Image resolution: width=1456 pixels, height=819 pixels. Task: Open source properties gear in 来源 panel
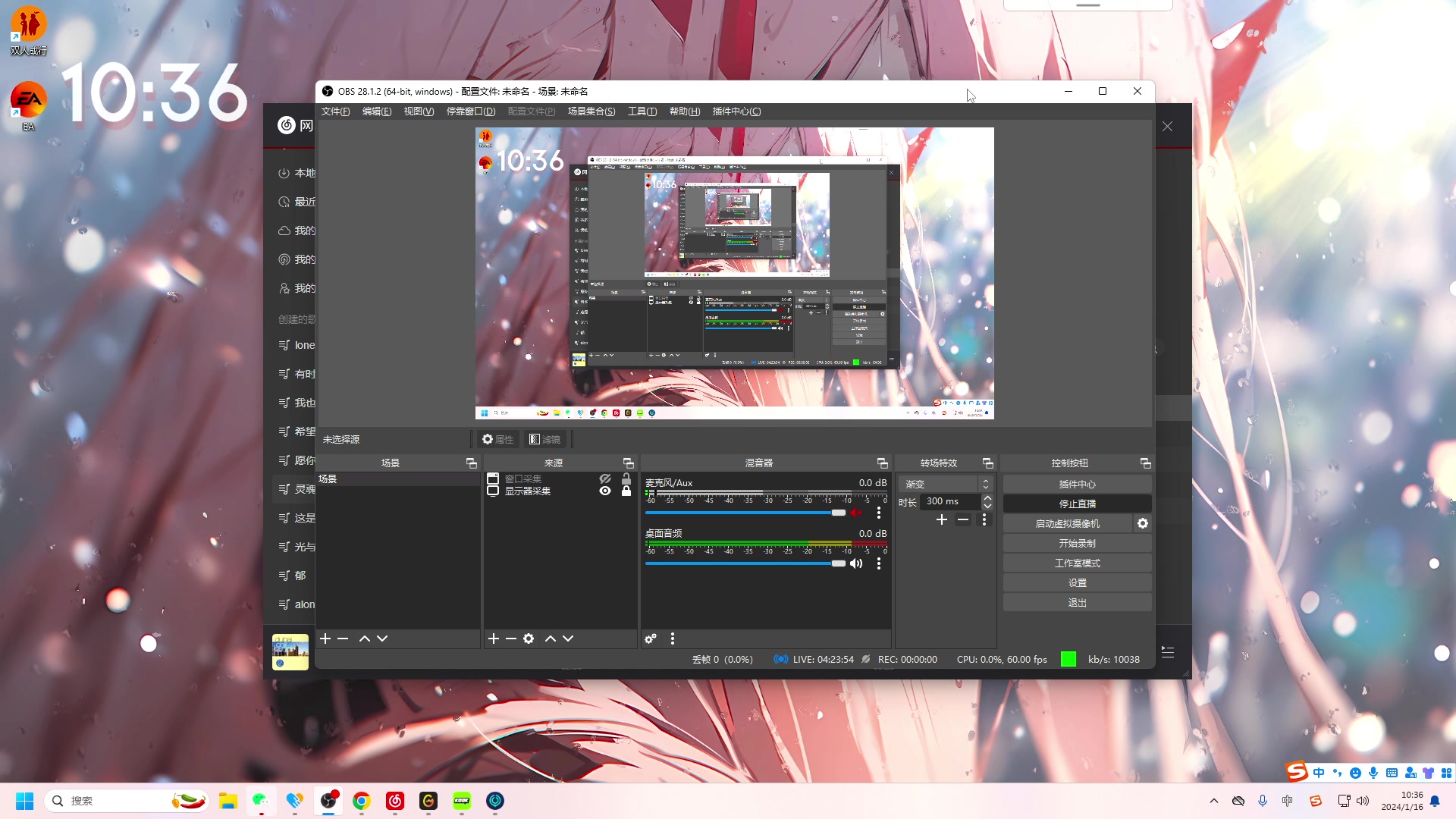tap(529, 639)
